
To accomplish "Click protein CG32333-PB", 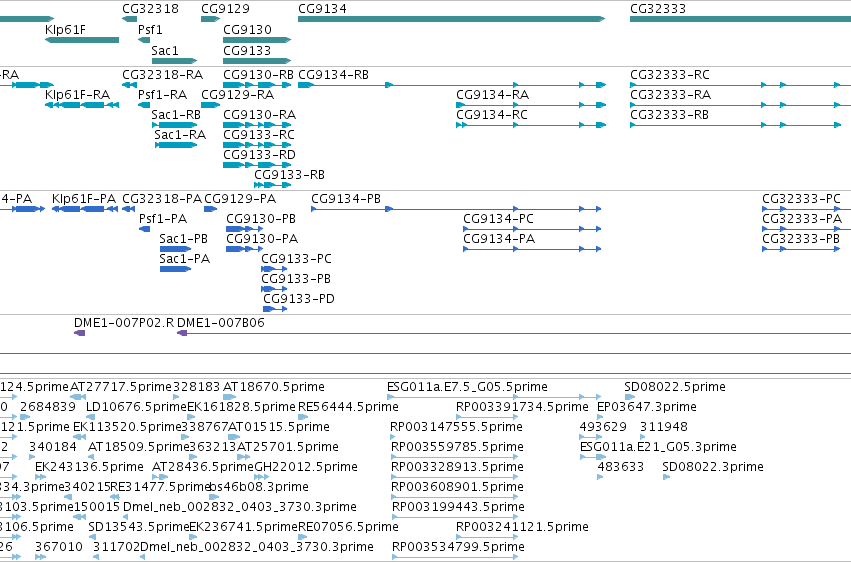I will [x=801, y=249].
